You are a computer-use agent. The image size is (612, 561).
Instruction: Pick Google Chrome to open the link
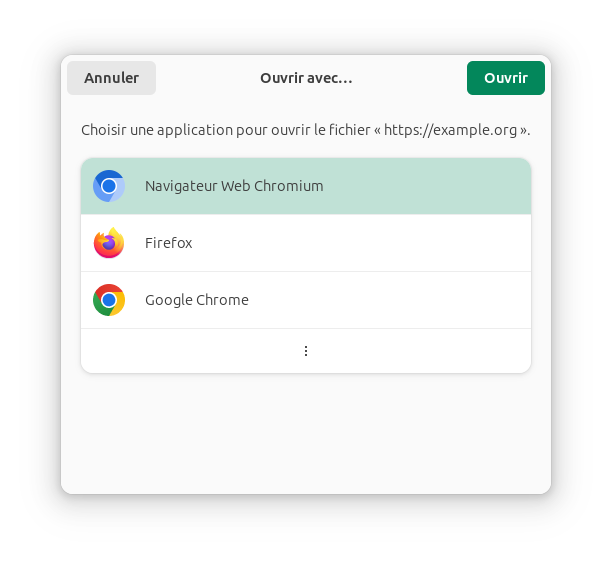coord(306,300)
